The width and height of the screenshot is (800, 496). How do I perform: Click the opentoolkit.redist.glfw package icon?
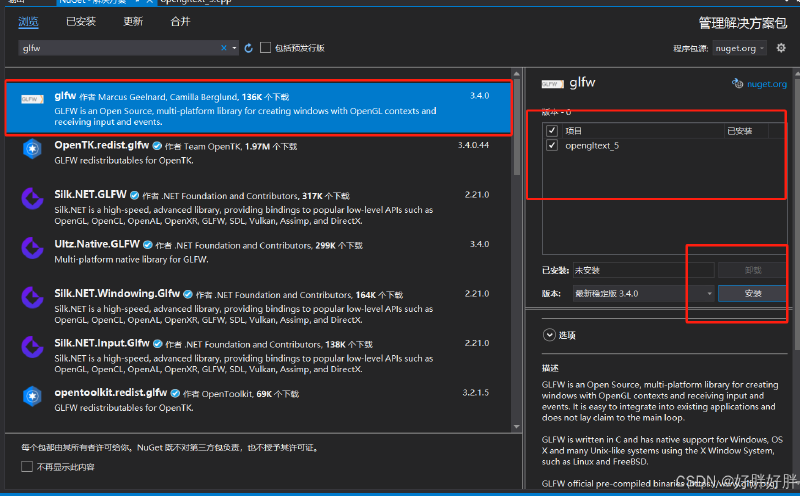pos(32,396)
